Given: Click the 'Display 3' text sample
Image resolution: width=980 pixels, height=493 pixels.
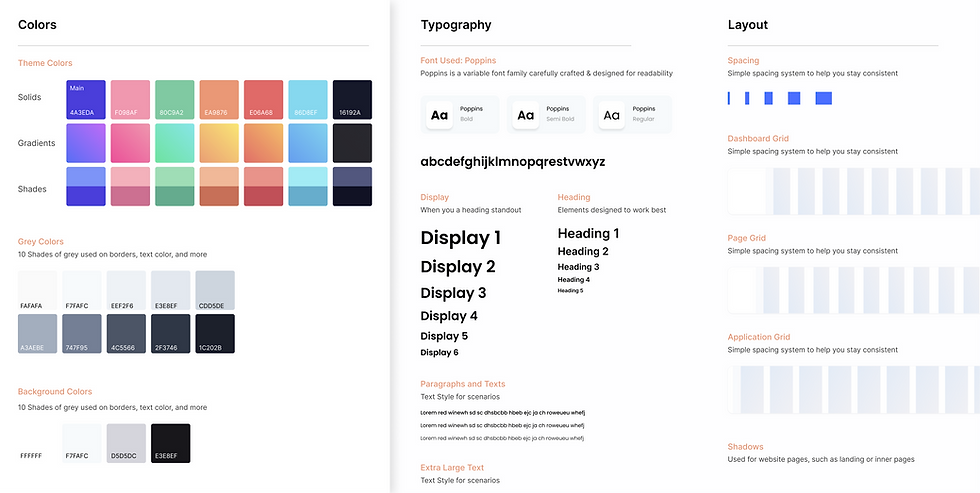Looking at the screenshot, I should [453, 293].
